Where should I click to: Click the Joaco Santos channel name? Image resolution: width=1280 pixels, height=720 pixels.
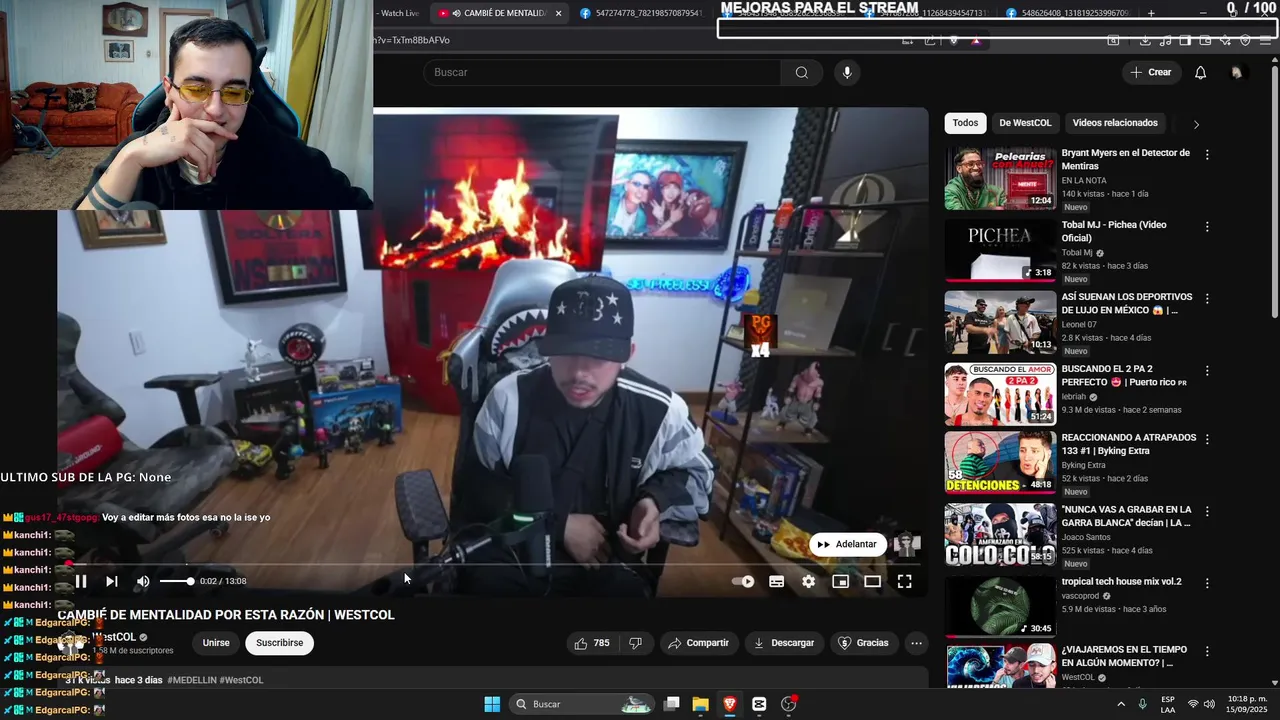coord(1090,537)
